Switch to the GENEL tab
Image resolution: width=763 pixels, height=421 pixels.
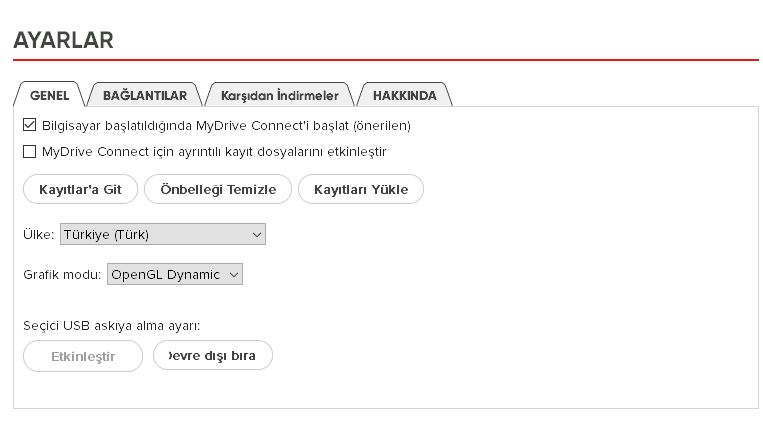pos(49,95)
